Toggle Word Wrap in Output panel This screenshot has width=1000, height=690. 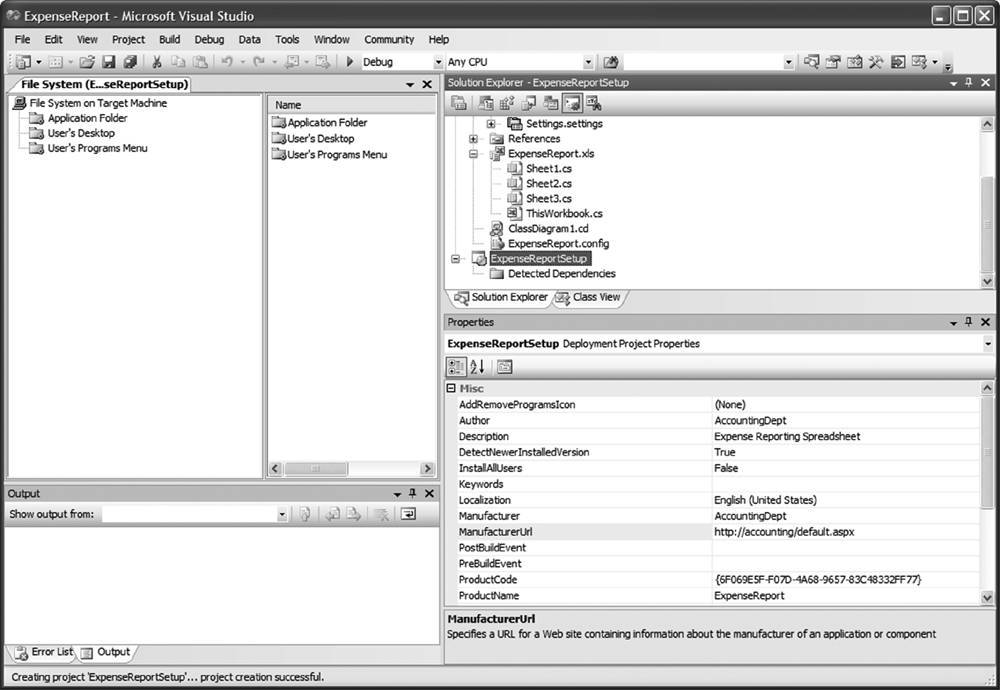(408, 514)
